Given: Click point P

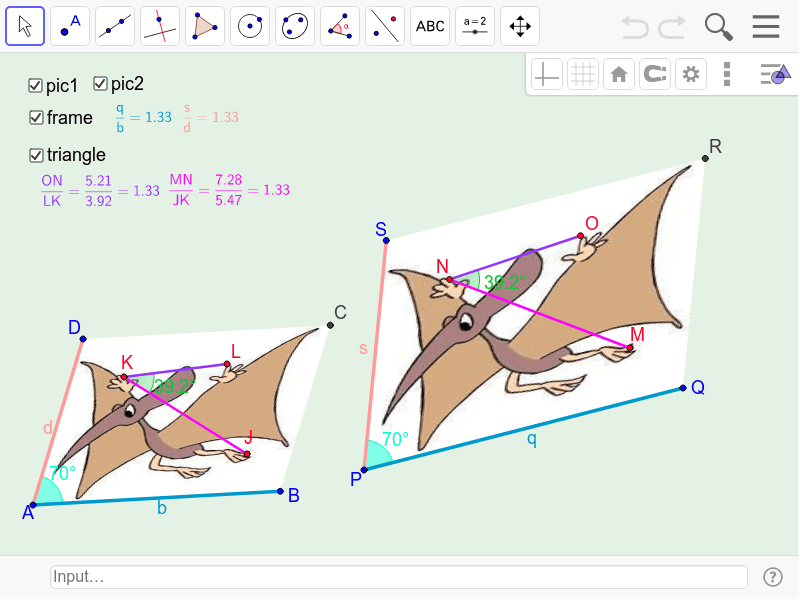Looking at the screenshot, I should 364,470.
